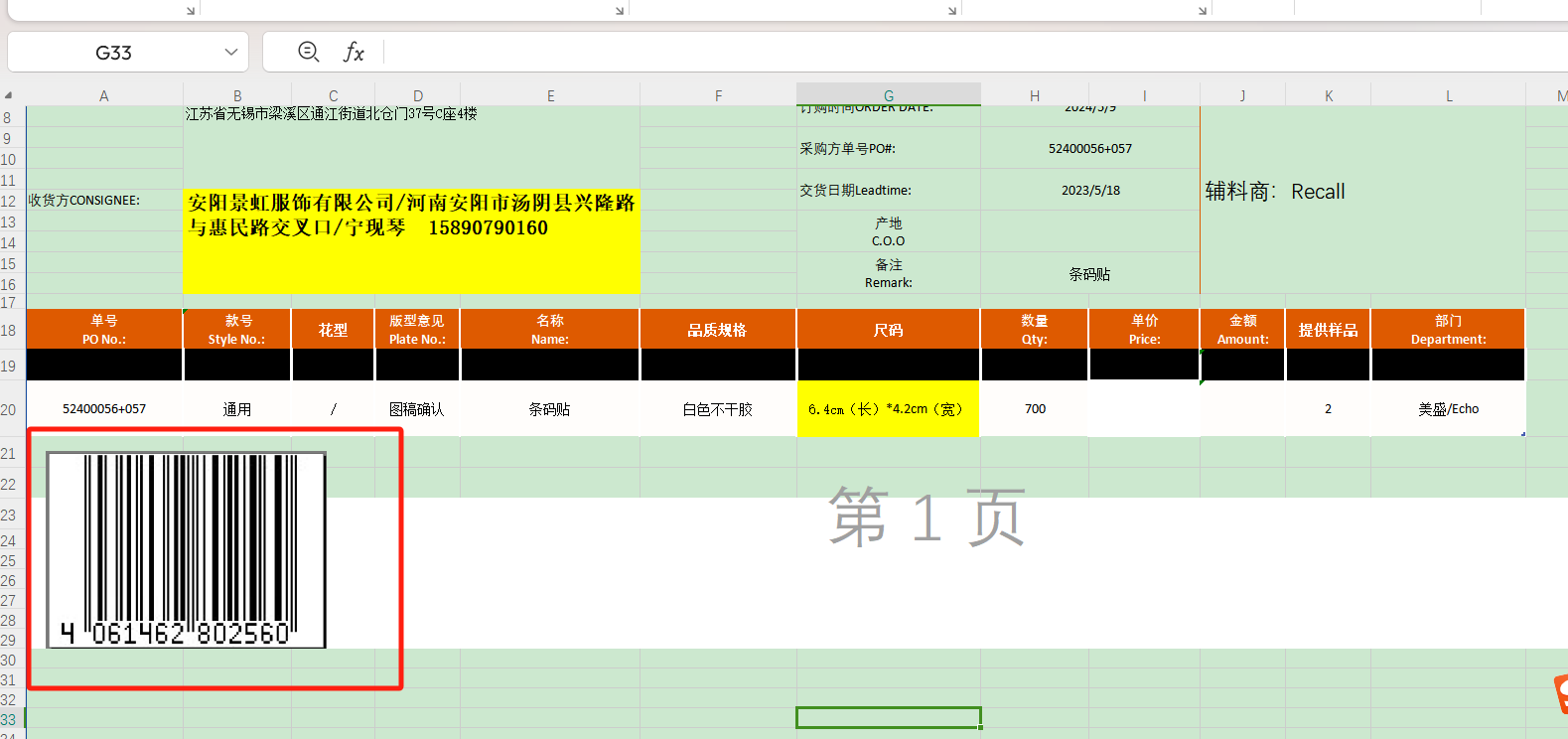Click cell with PO number 52400056+057 in row 20

tap(104, 409)
